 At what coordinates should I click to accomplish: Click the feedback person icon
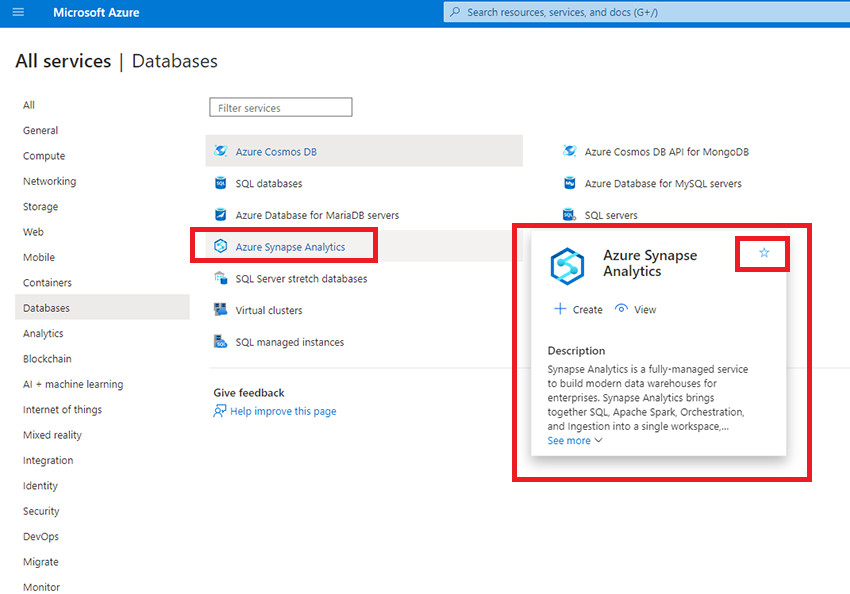[220, 411]
